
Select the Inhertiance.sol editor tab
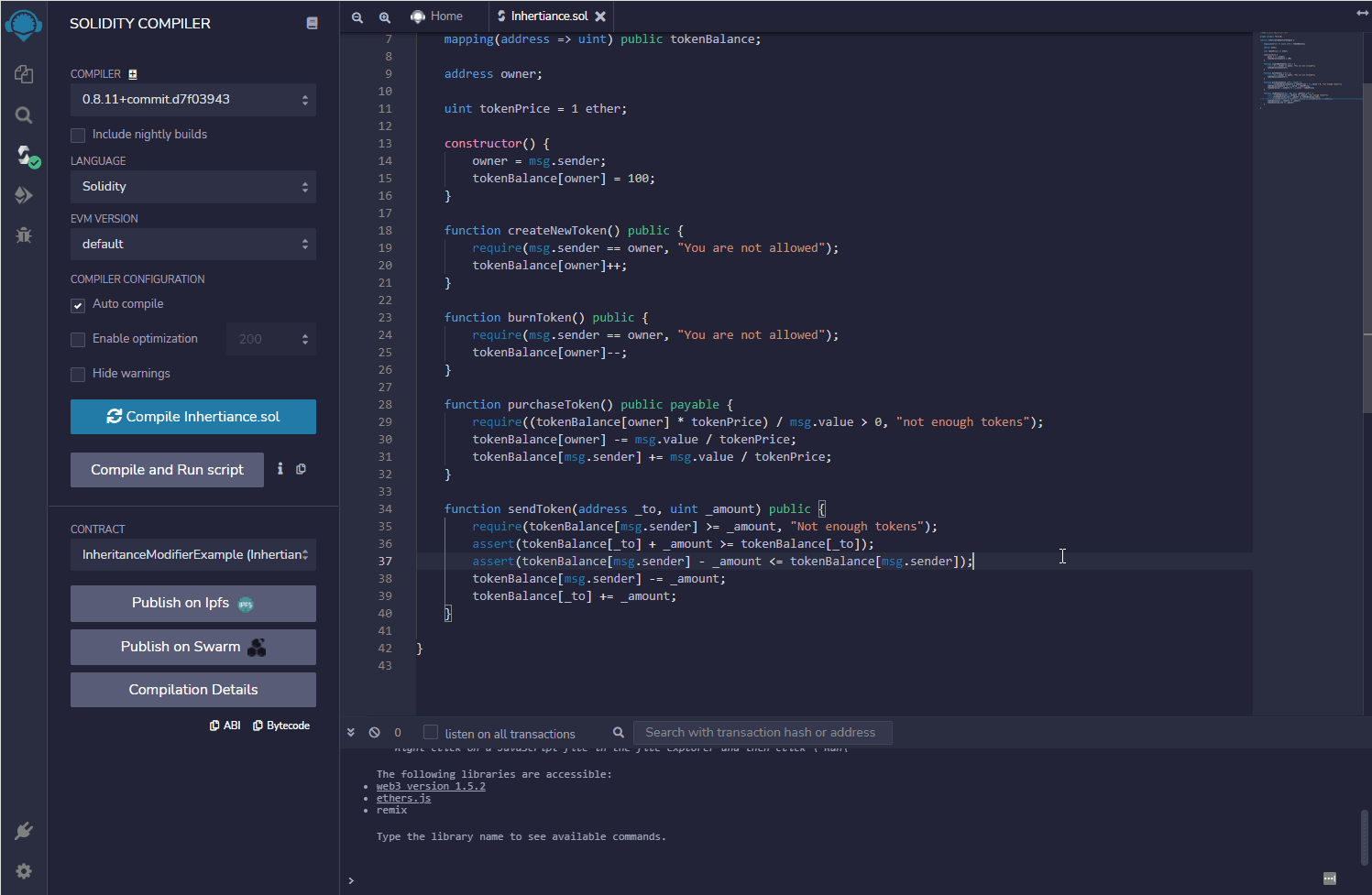coord(549,16)
